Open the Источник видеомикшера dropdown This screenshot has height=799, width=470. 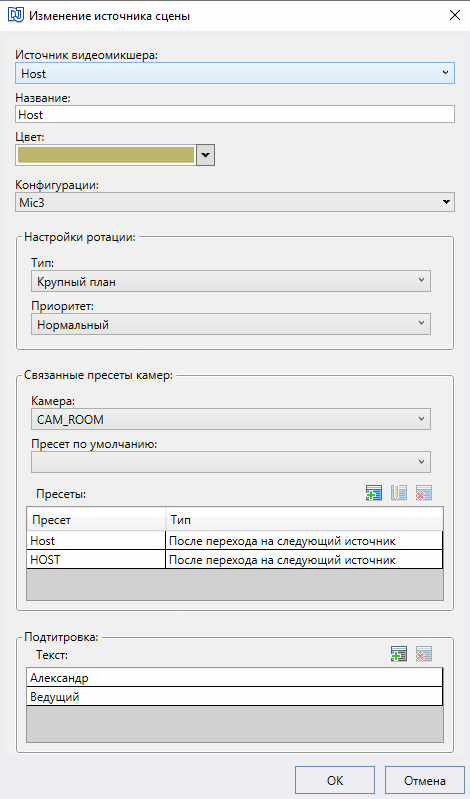point(235,73)
